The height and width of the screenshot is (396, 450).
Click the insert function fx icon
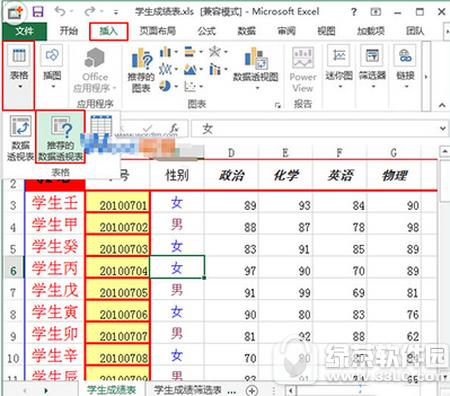click(x=174, y=129)
